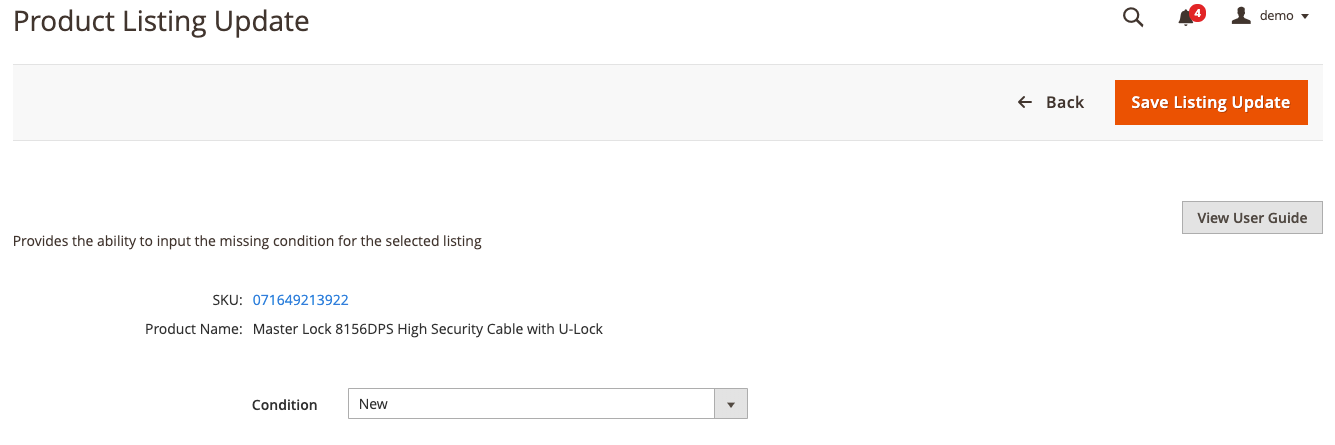This screenshot has height=445, width=1335.
Task: Click the Condition field label
Action: (285, 405)
